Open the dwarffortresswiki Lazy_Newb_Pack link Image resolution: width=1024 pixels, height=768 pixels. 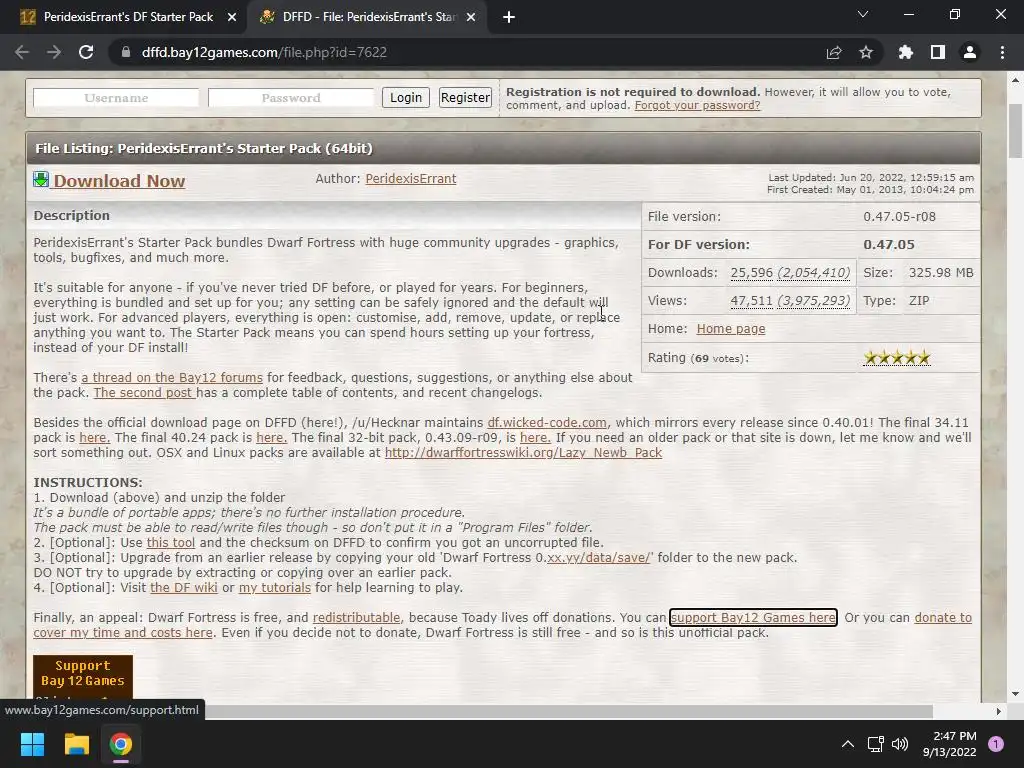(x=523, y=453)
